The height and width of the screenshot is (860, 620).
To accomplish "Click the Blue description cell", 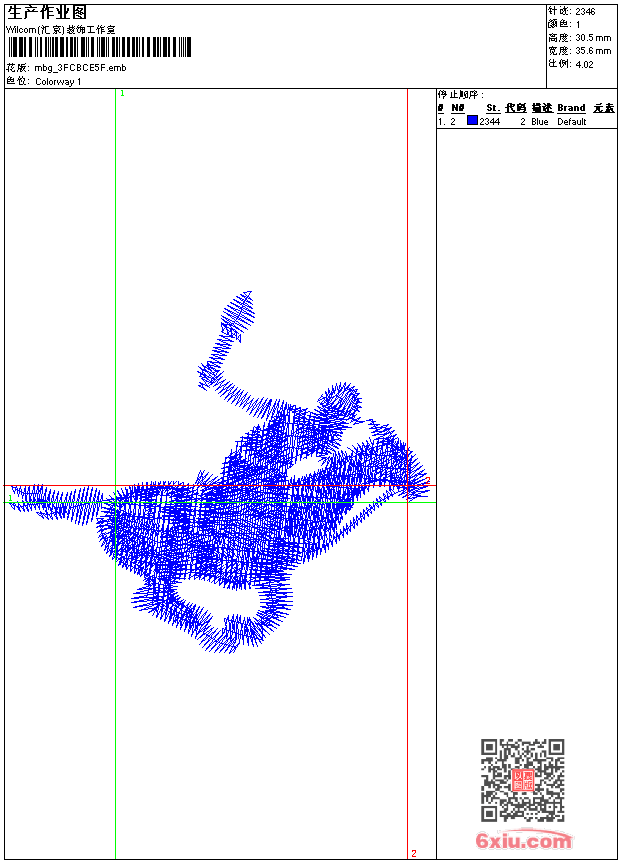I will tap(539, 122).
